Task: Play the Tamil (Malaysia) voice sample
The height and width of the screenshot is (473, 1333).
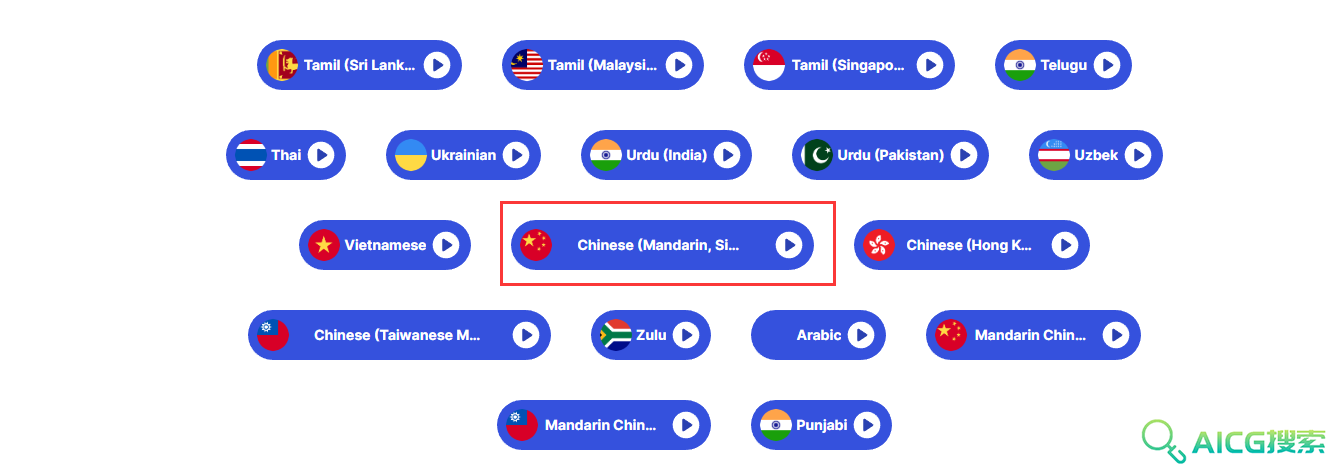Action: (679, 65)
